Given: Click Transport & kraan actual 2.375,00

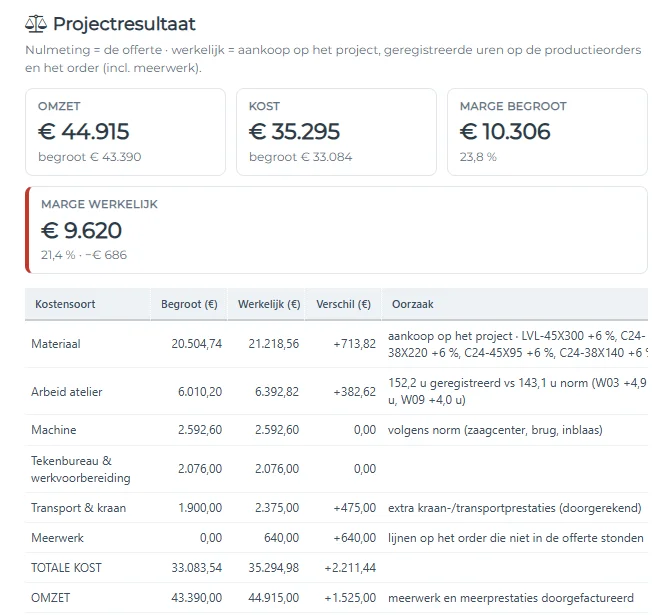Looking at the screenshot, I should 277,508.
